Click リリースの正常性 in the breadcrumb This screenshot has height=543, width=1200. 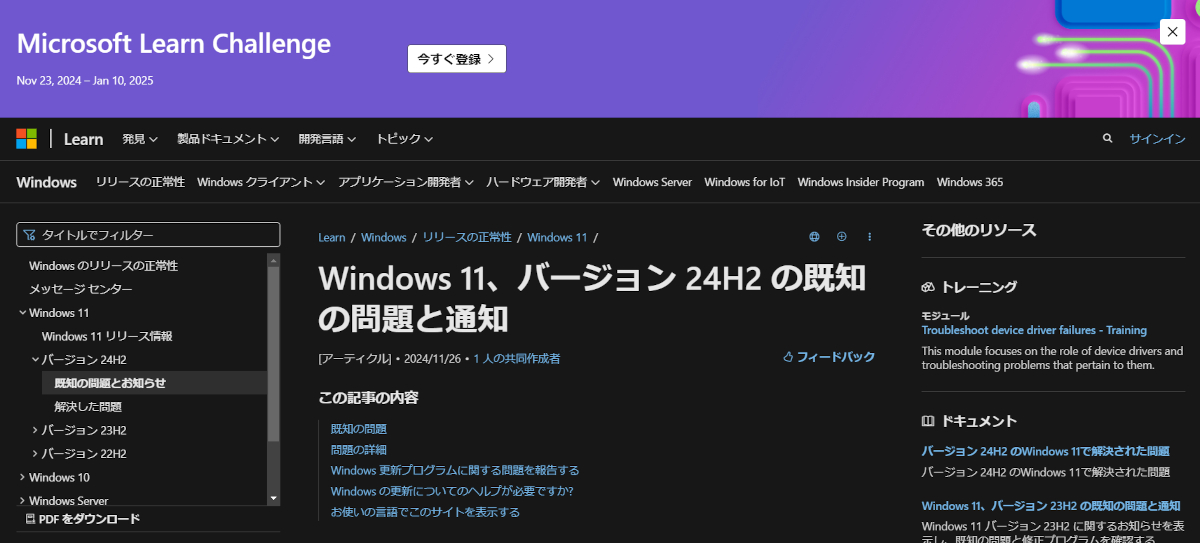coord(467,237)
